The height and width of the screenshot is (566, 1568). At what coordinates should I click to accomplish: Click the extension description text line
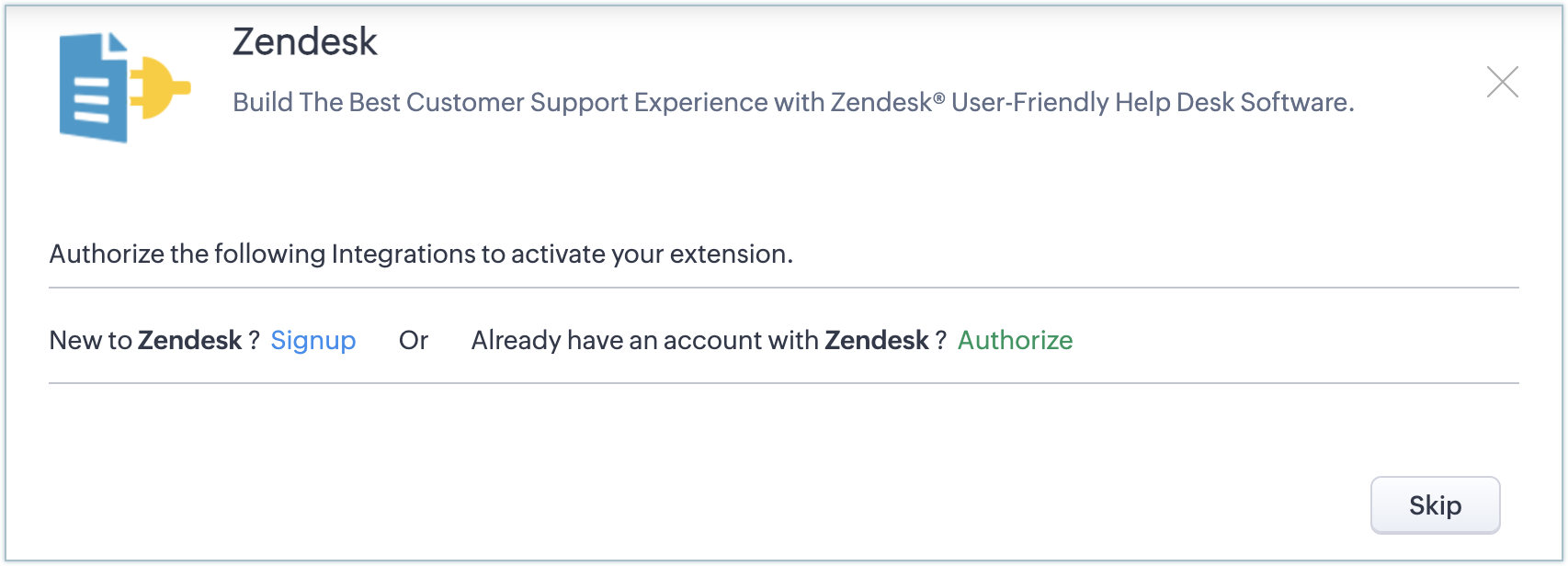point(792,102)
